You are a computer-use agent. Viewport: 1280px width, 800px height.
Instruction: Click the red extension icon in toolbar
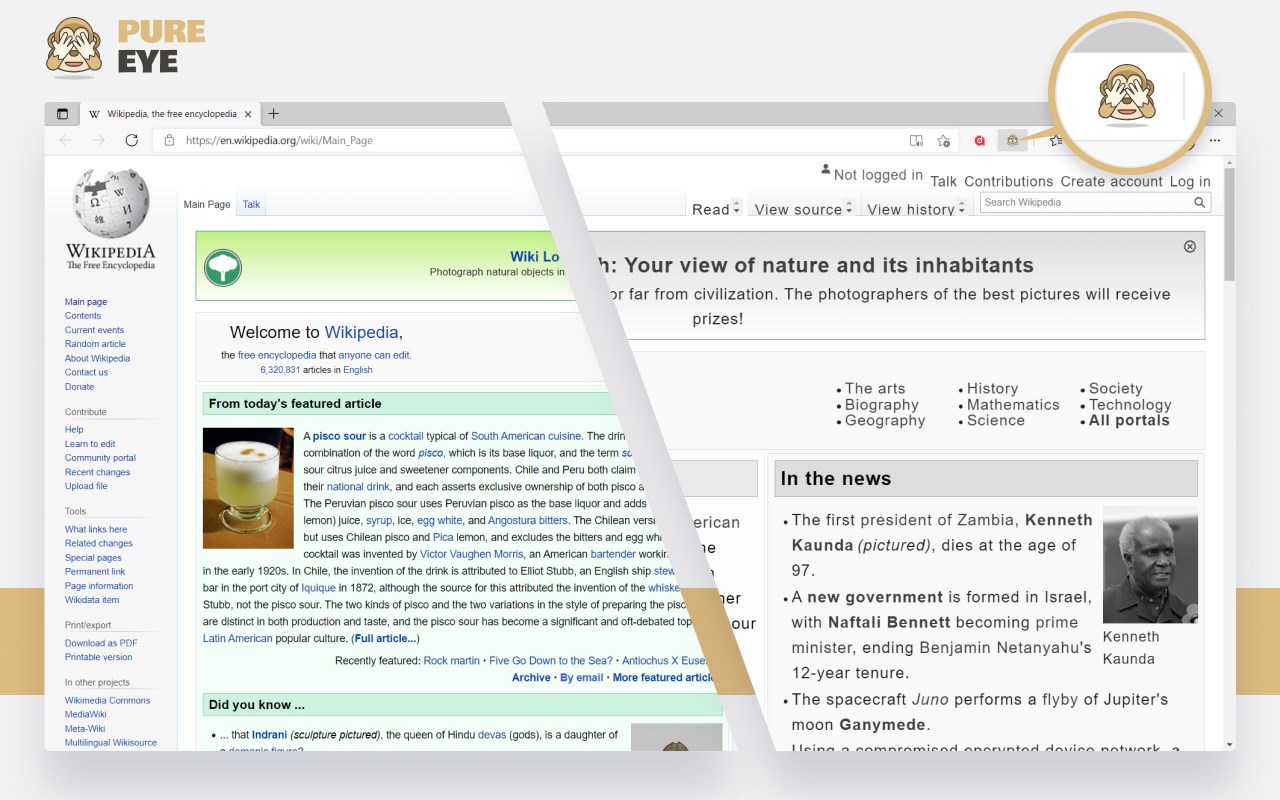point(980,141)
